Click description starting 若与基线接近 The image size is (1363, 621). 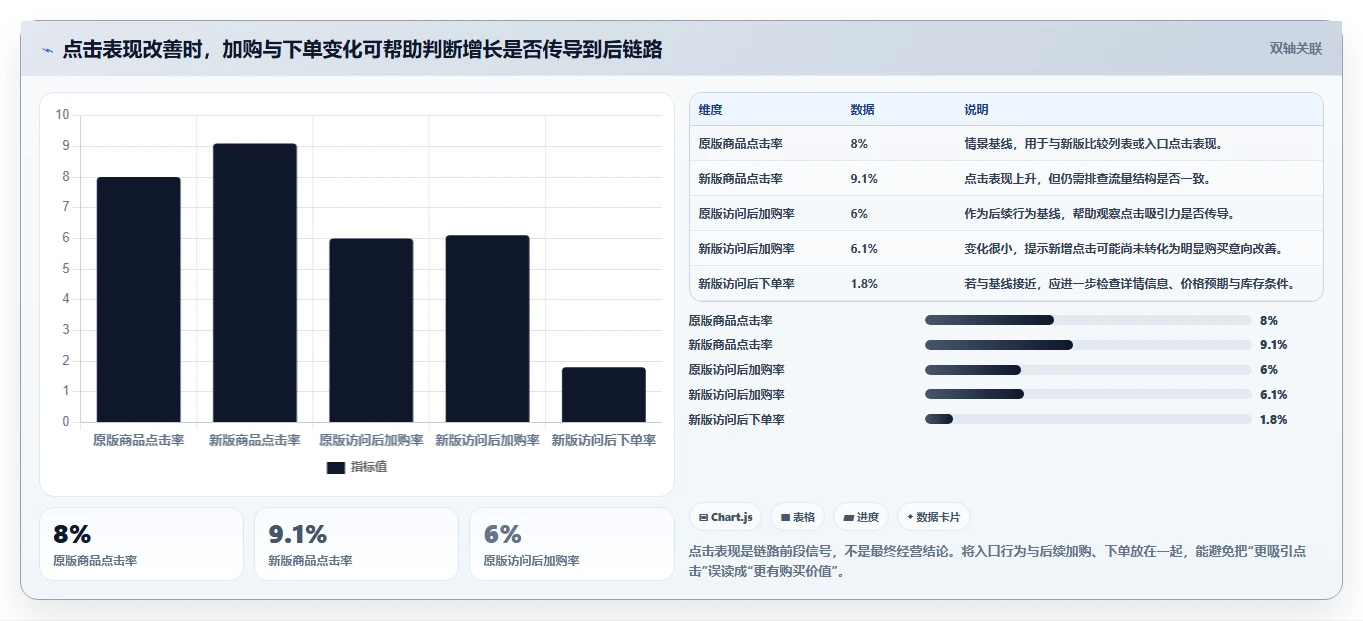tap(1130, 284)
